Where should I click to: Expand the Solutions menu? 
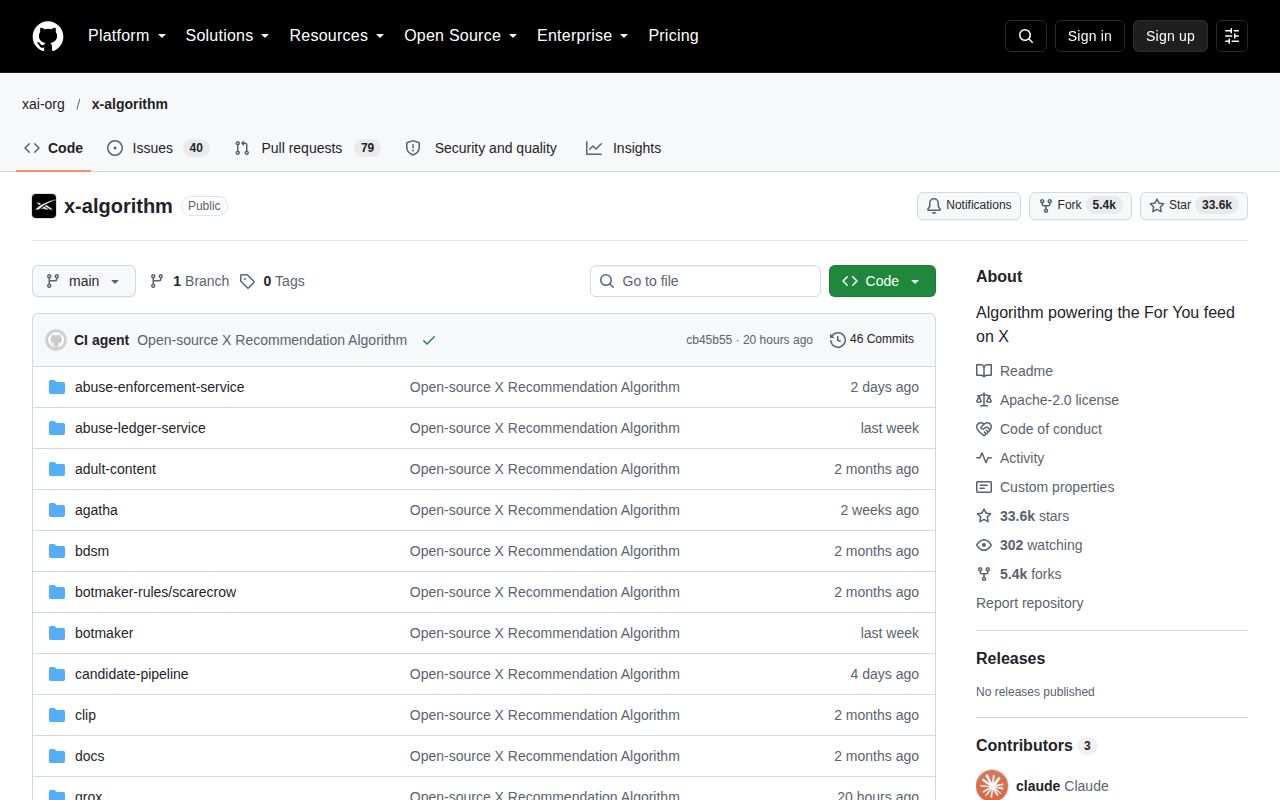pyautogui.click(x=227, y=36)
